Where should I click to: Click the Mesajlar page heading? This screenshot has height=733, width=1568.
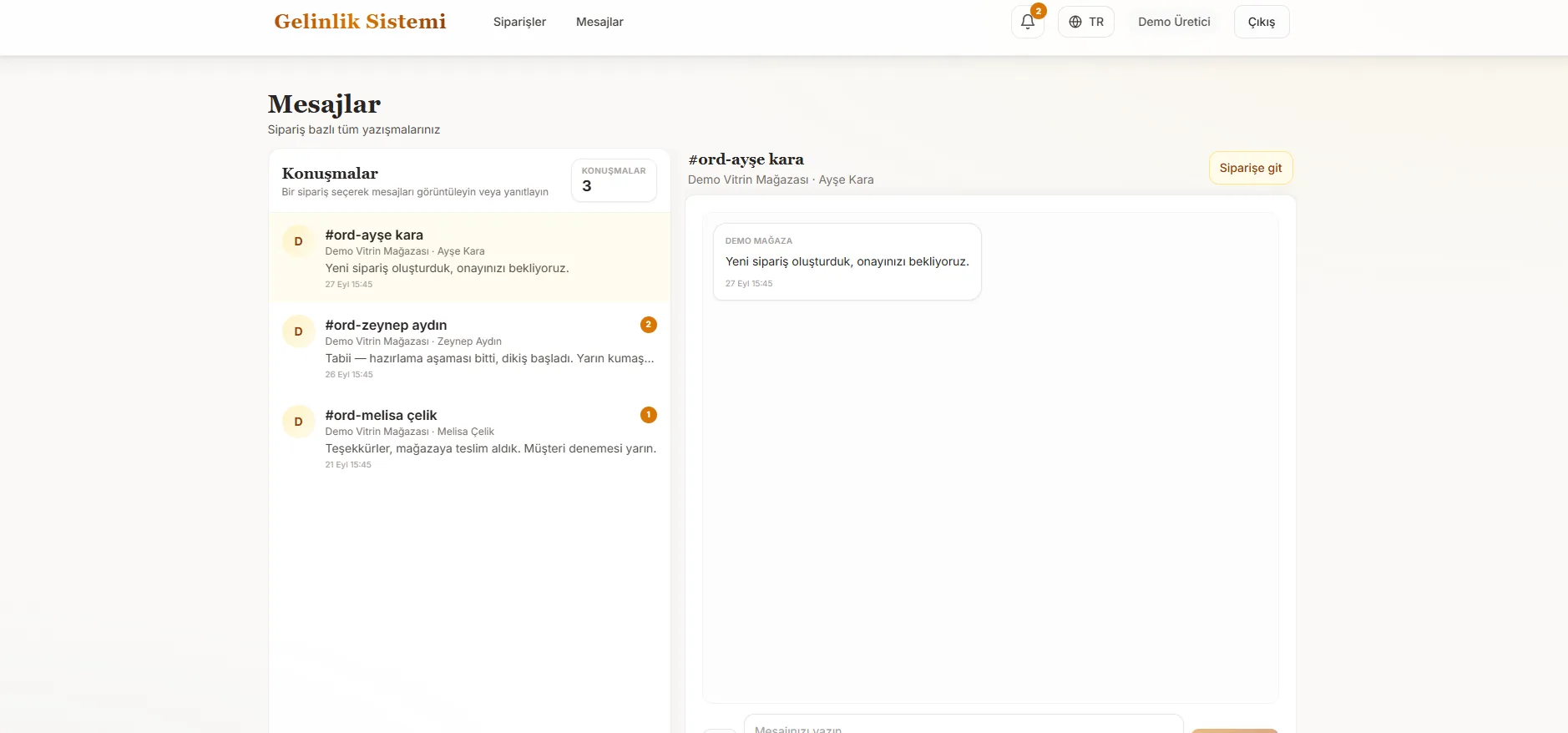pyautogui.click(x=324, y=104)
